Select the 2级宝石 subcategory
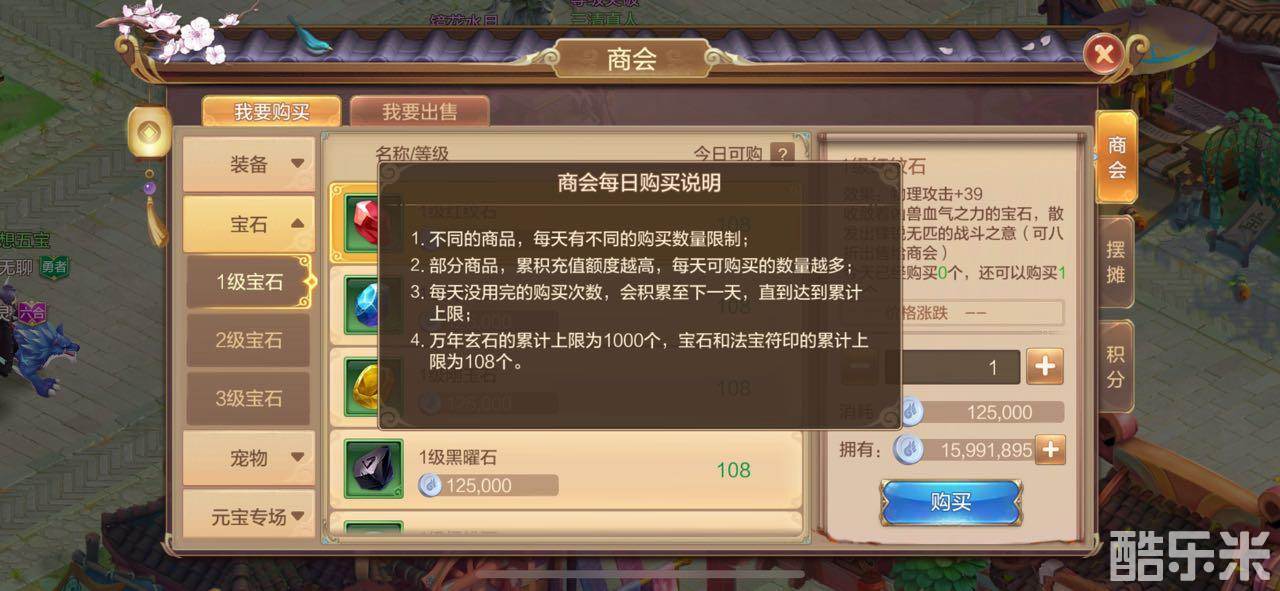 (x=249, y=340)
